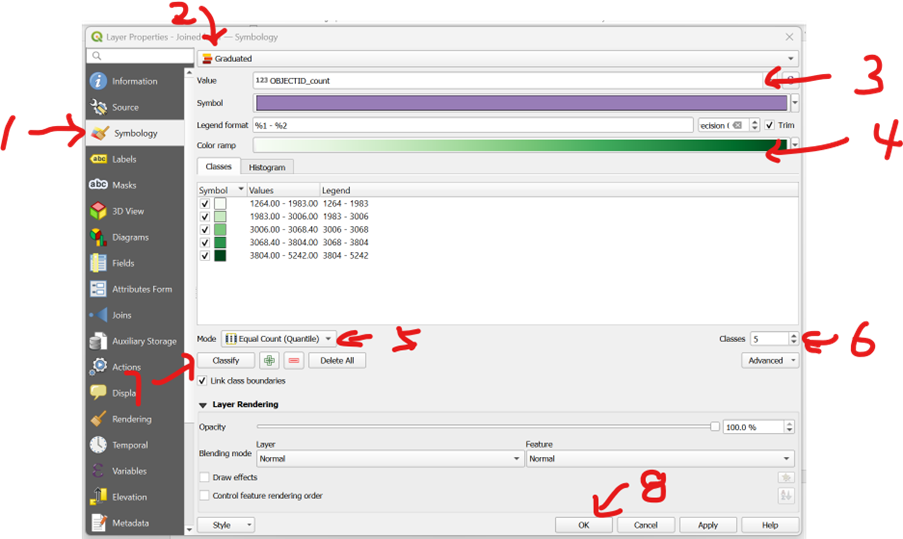Click the Delete All button
This screenshot has height=539, width=903.
(337, 360)
